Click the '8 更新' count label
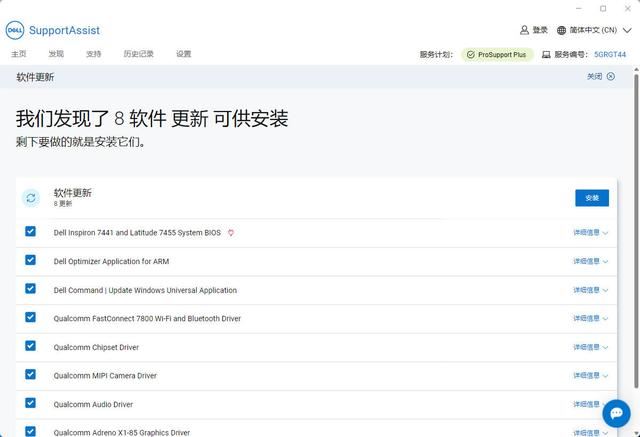This screenshot has height=437, width=640. 62,204
